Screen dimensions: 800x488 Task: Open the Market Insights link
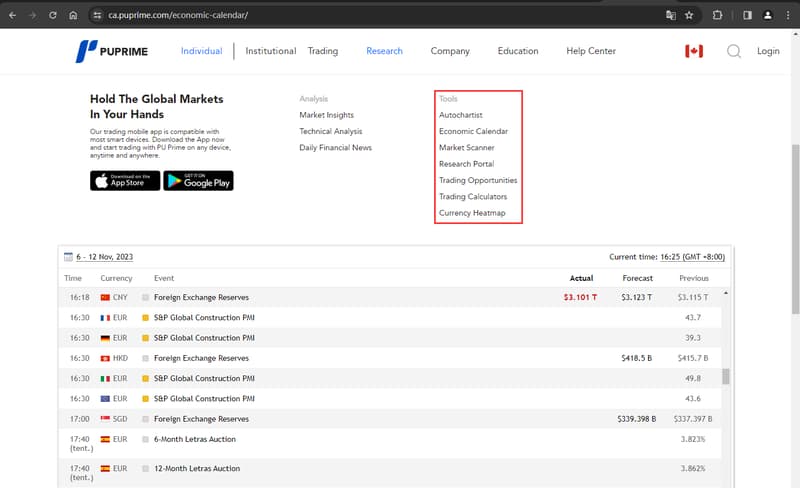[x=327, y=115]
